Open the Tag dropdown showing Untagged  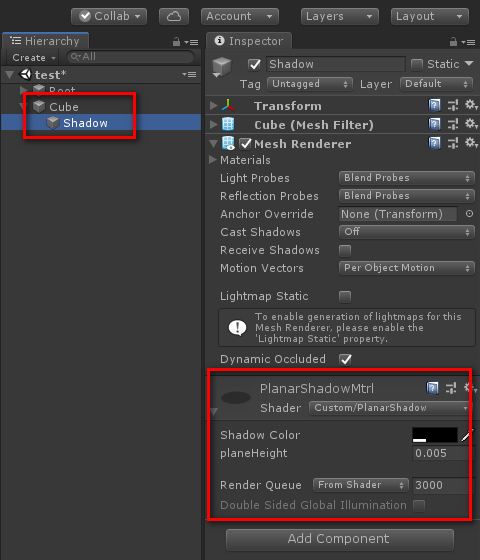(x=310, y=84)
